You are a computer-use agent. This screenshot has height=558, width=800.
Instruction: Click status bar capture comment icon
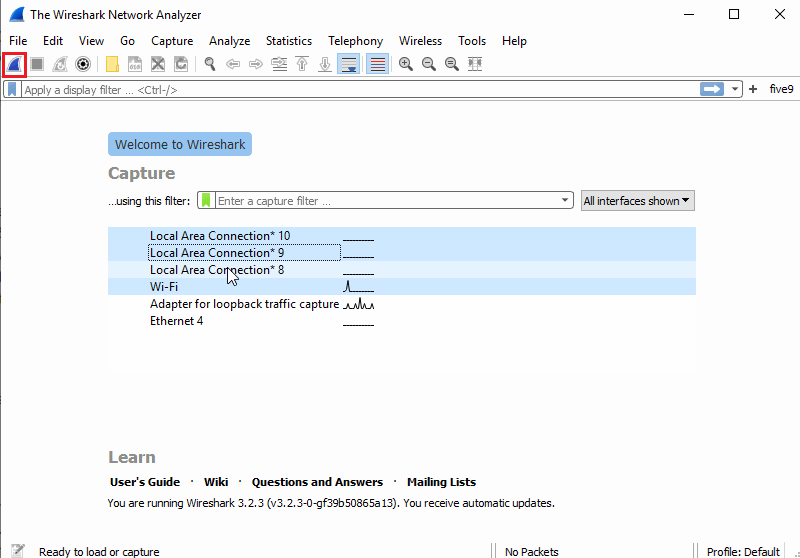tap(18, 551)
